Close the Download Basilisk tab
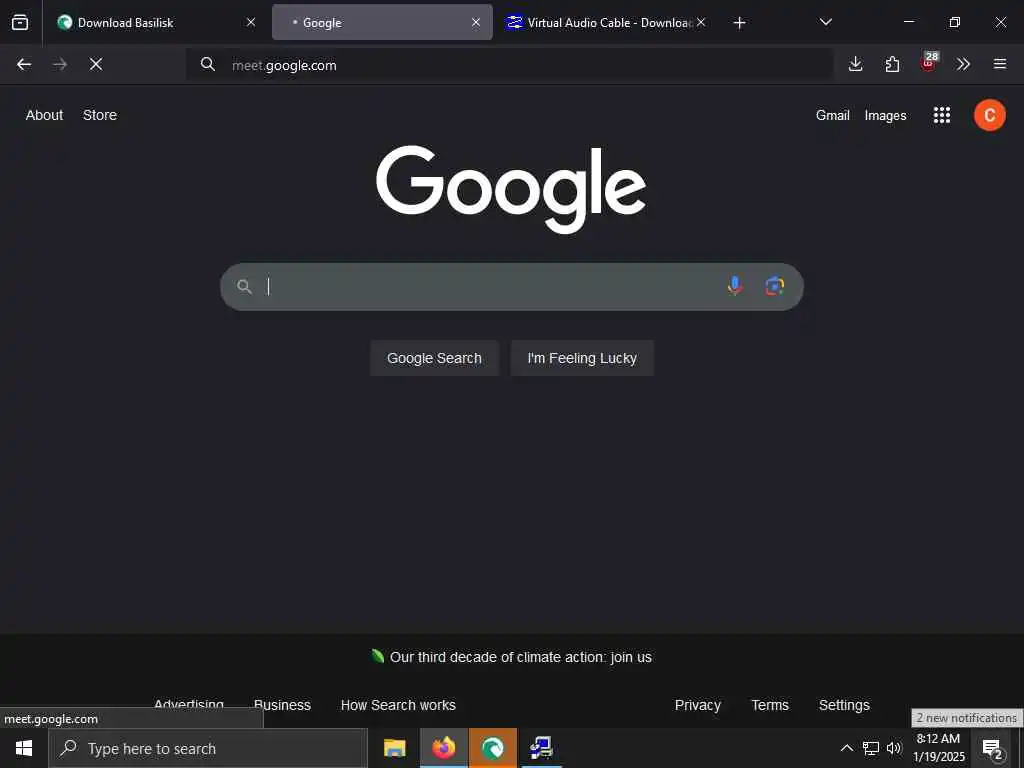 [251, 22]
